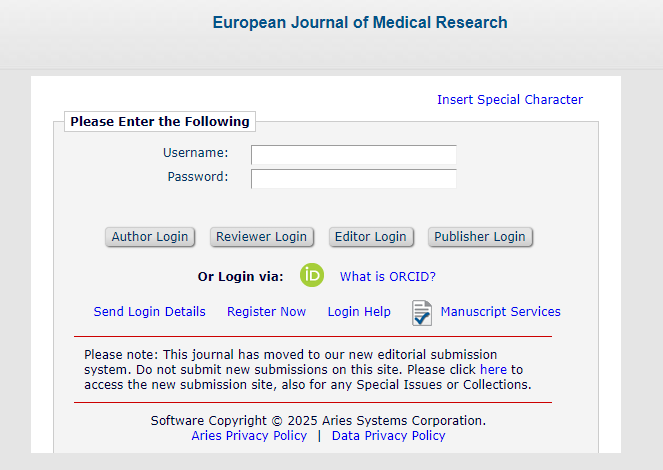Focus the Username text field

tap(353, 155)
